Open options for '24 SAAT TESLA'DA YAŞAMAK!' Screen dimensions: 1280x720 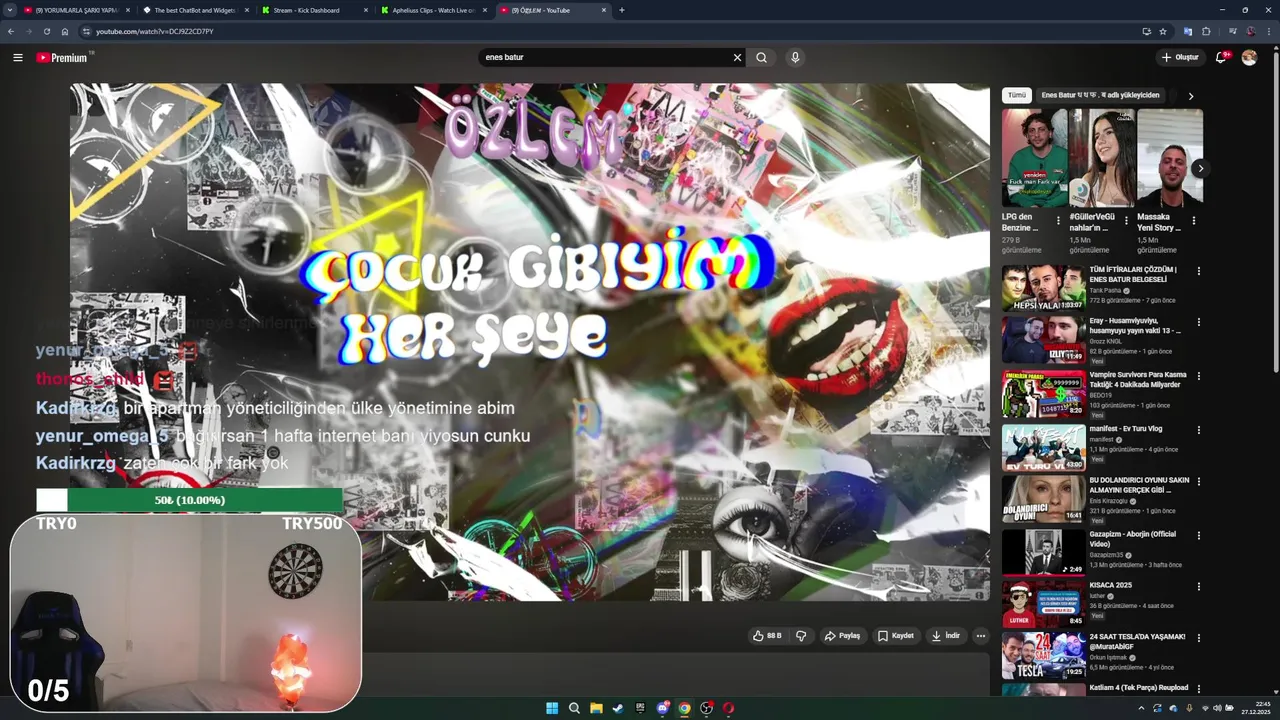point(1198,637)
